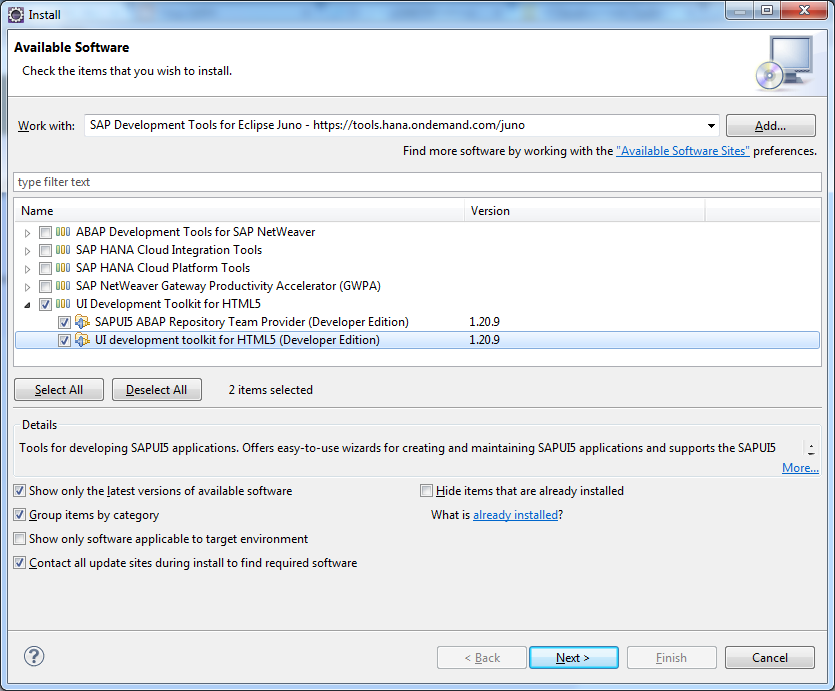Click the Details scroll stepper
Viewport: 835px width, 691px height.
click(811, 449)
